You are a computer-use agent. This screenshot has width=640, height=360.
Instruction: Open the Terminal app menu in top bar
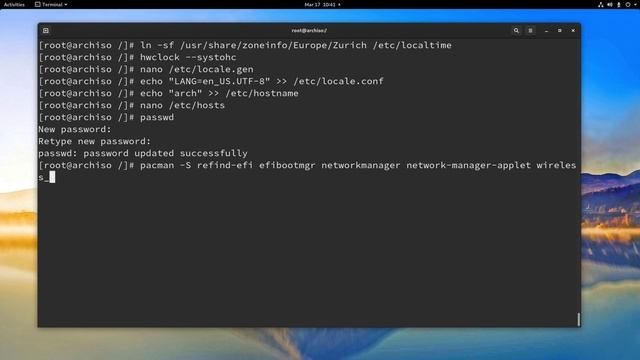(51, 4)
